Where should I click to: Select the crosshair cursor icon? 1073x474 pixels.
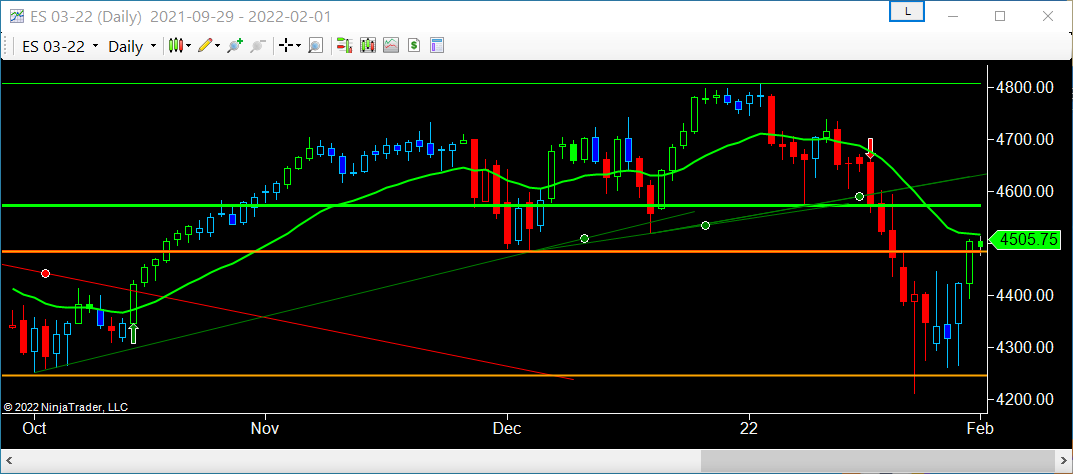point(286,46)
